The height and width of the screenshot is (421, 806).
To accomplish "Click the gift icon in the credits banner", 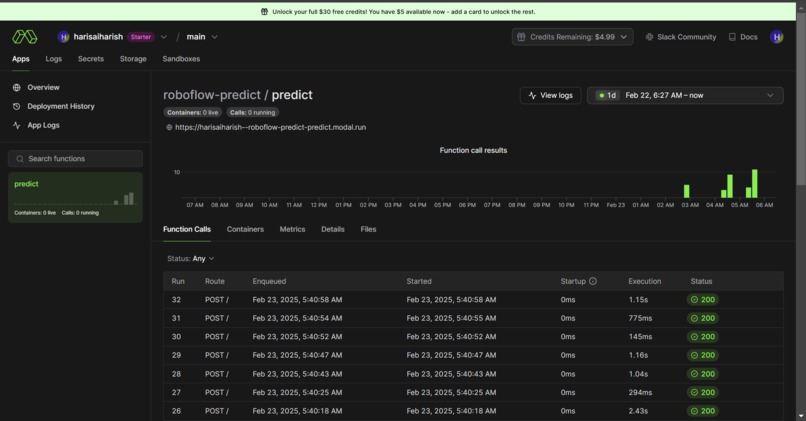I will coord(264,11).
